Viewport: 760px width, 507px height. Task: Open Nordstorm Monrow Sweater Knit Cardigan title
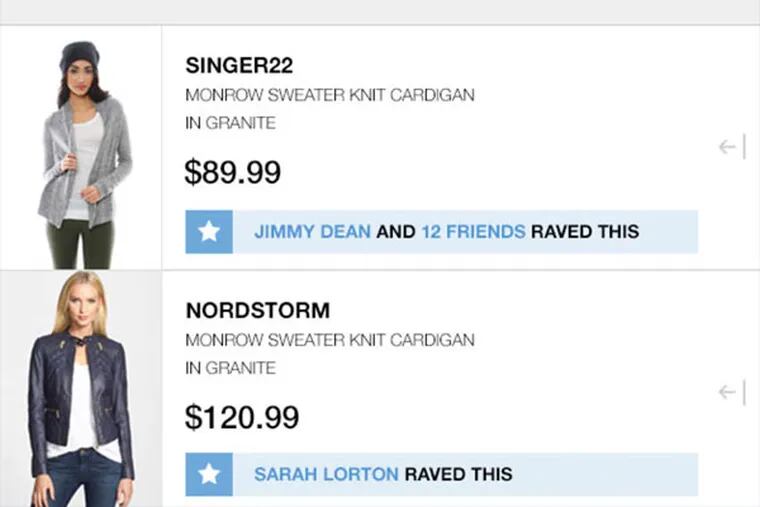330,340
